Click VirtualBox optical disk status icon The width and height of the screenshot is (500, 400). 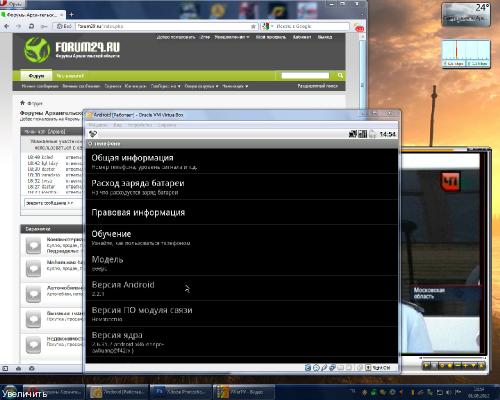[x=316, y=368]
